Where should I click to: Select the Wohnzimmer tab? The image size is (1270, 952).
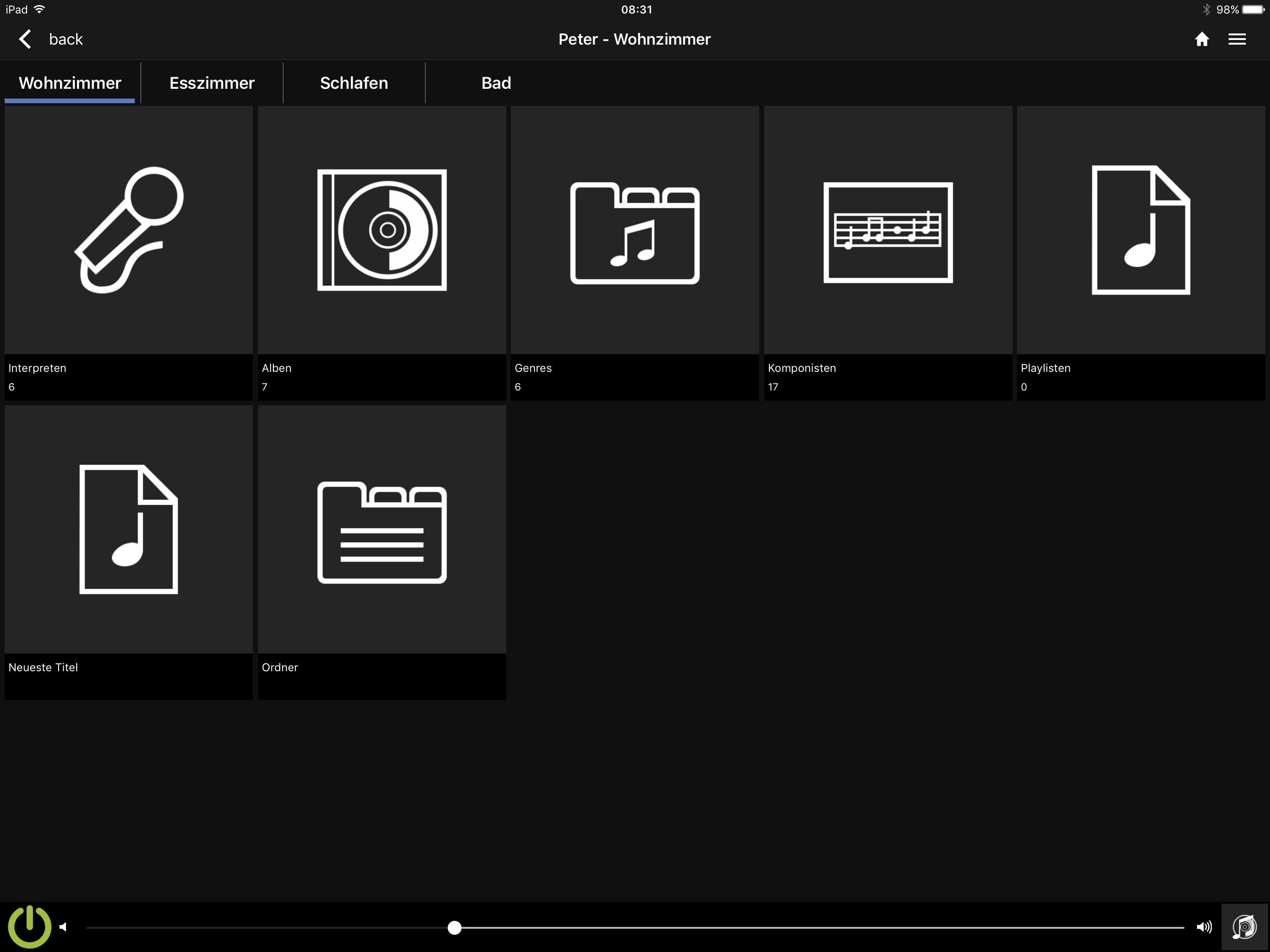tap(70, 83)
